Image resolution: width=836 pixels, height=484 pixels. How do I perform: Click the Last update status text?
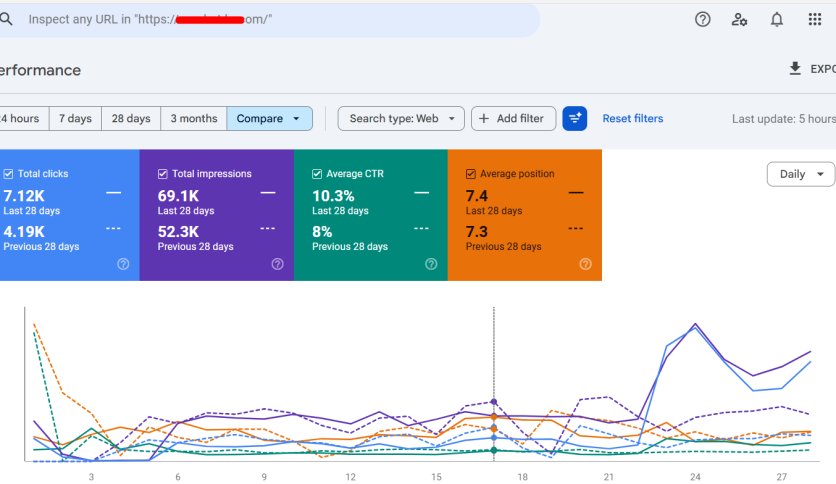point(784,119)
